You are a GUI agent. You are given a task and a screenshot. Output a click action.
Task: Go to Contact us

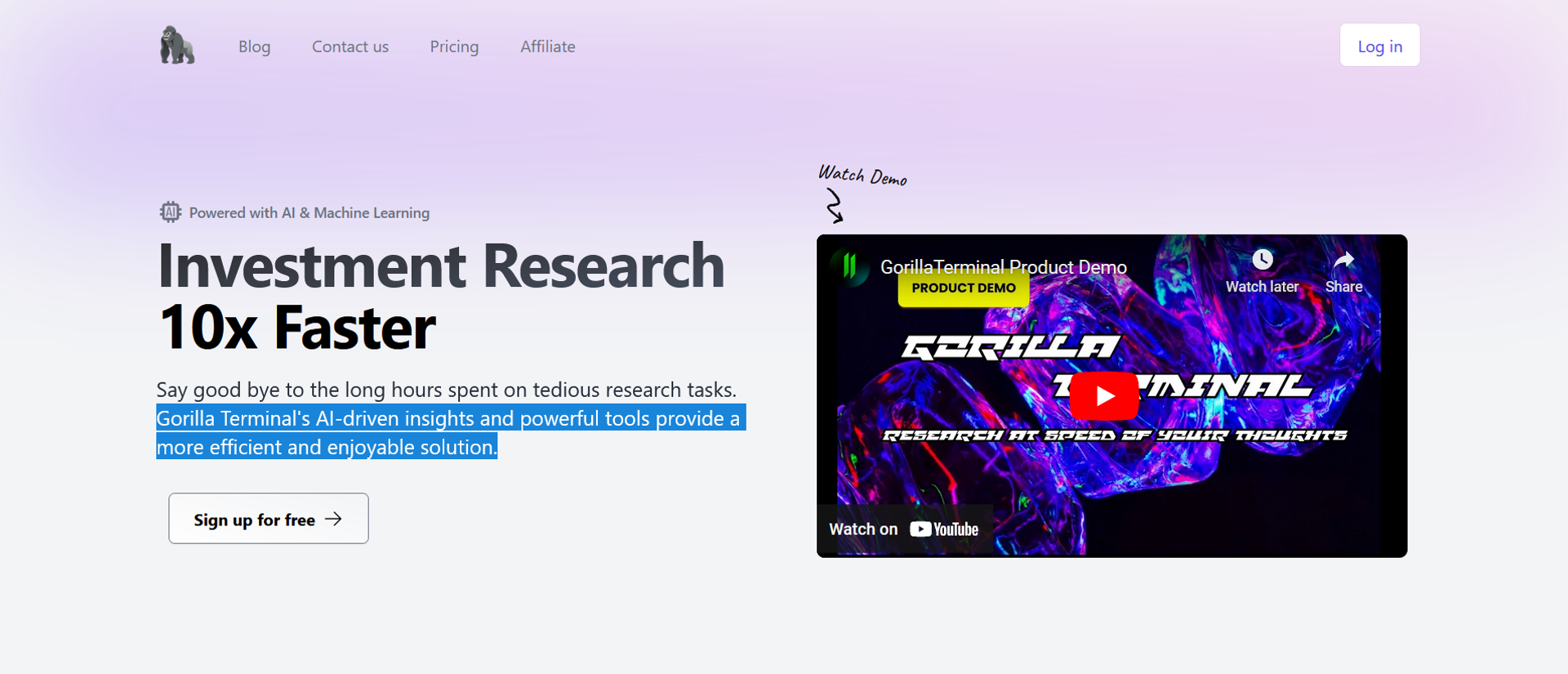click(350, 47)
